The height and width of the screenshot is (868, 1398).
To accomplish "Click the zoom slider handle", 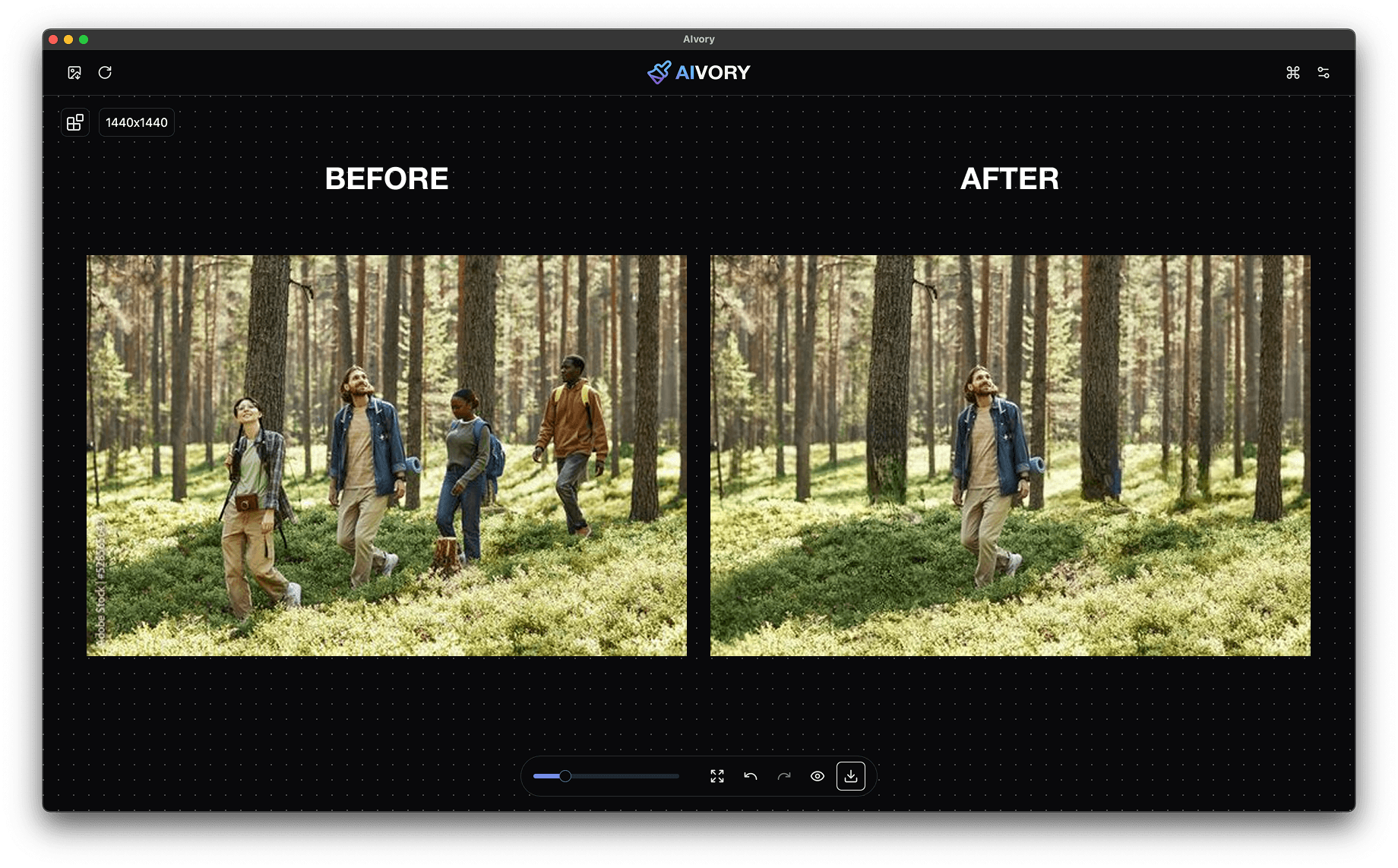I will pos(565,776).
